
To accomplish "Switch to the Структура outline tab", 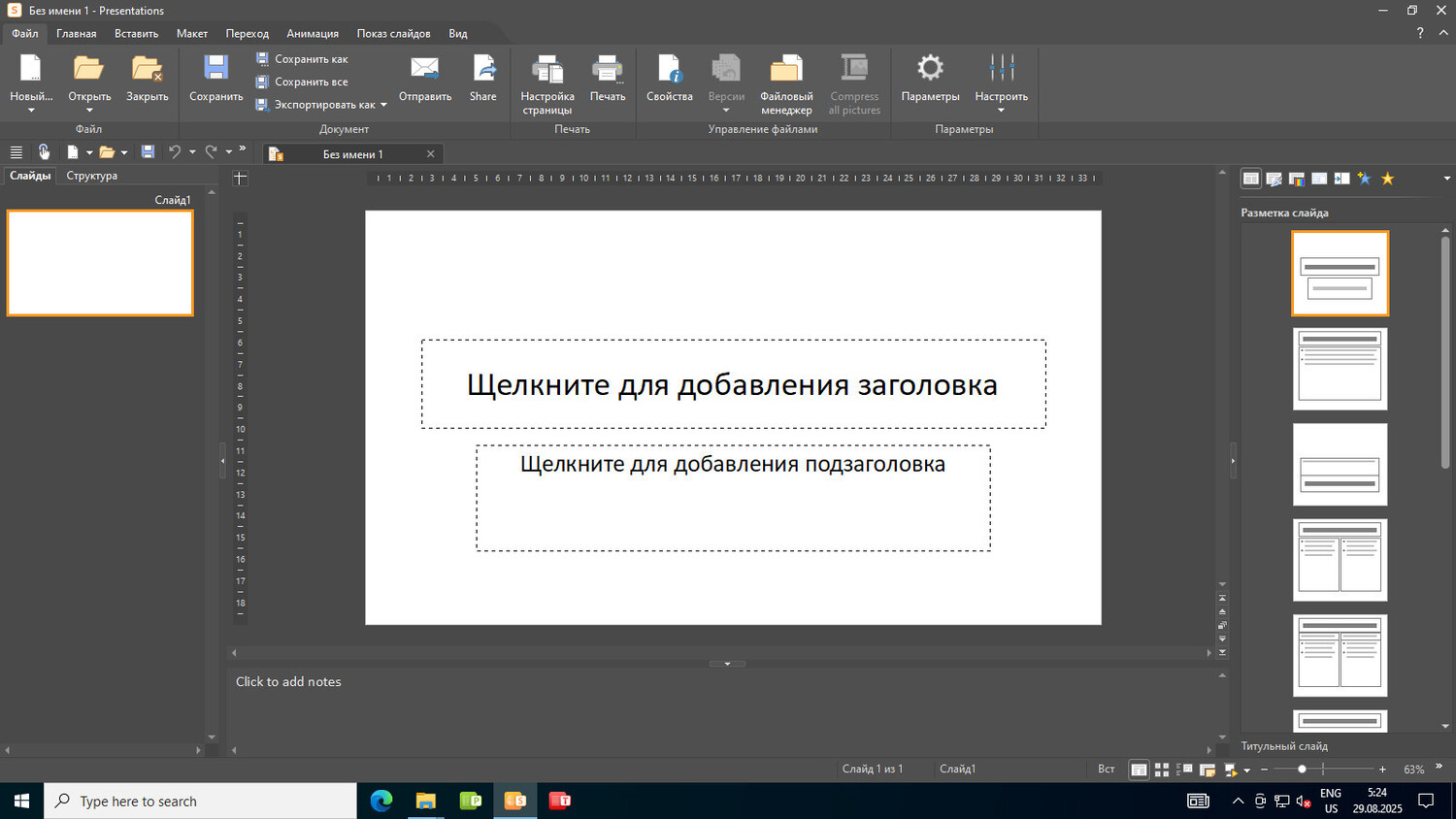I will 91,176.
